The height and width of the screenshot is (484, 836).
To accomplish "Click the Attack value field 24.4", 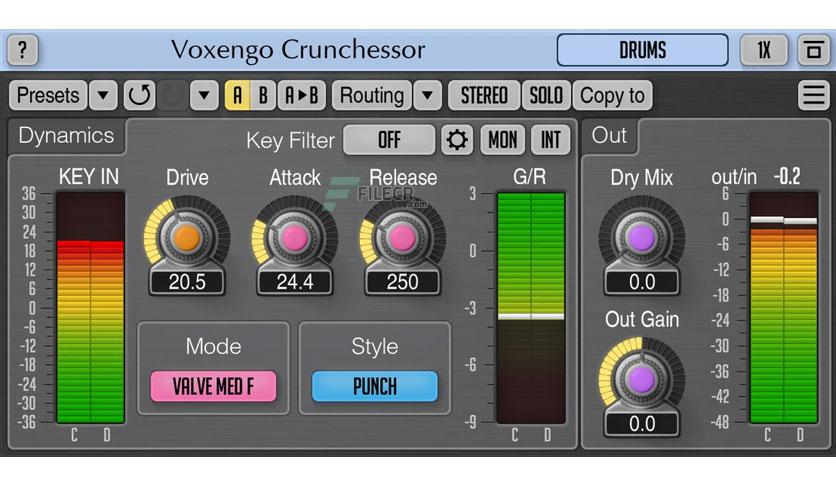I will point(295,282).
